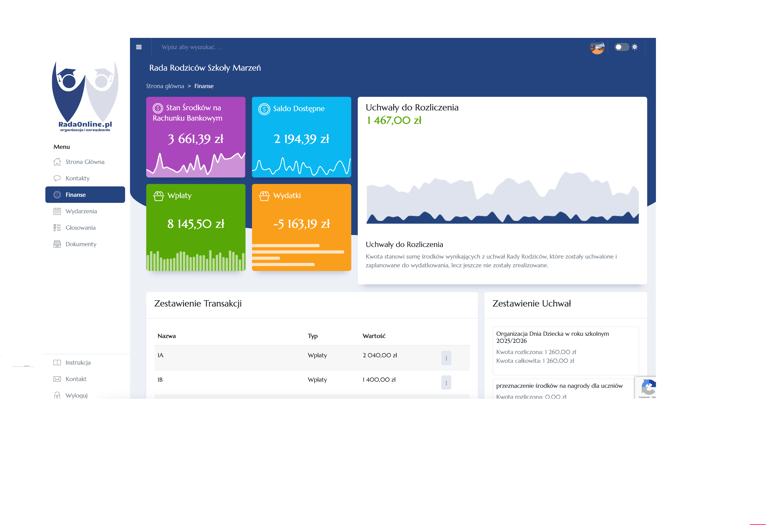Open Organizacja Dnia Dziecka resolution entry
The image size is (768, 525).
(565, 351)
